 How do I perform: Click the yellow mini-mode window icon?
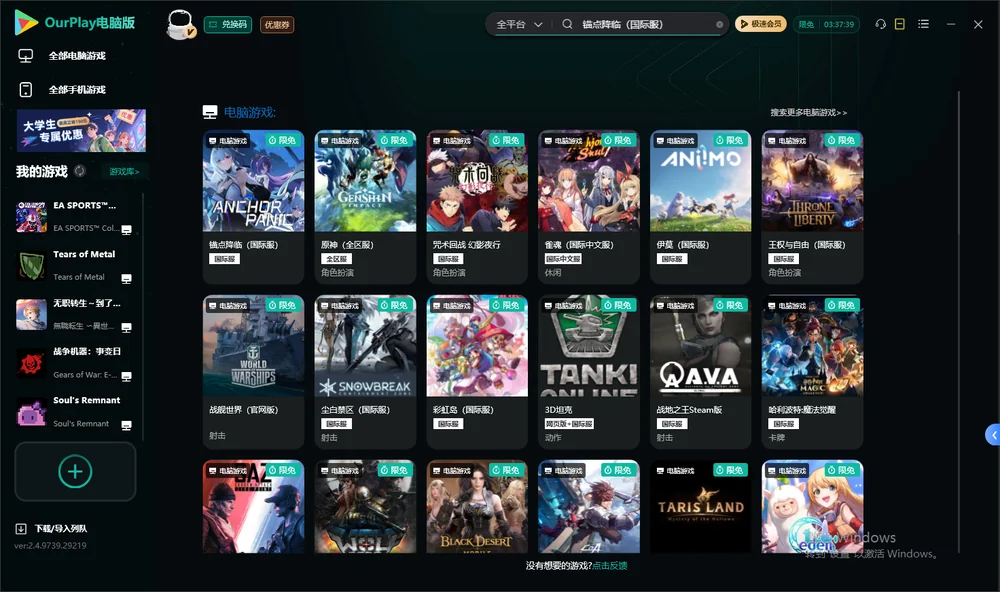(900, 24)
